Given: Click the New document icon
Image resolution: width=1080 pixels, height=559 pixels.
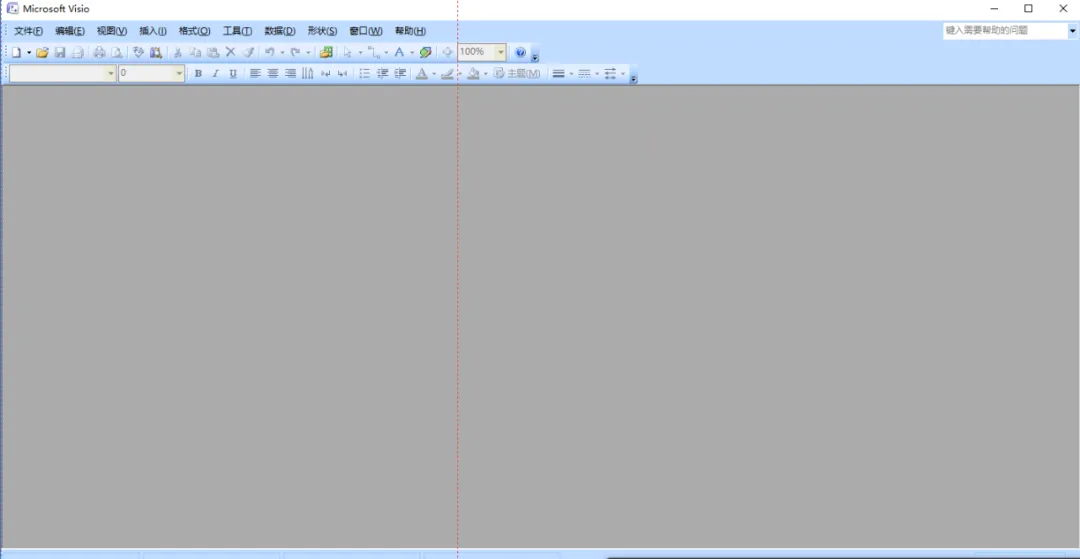Looking at the screenshot, I should (16, 52).
